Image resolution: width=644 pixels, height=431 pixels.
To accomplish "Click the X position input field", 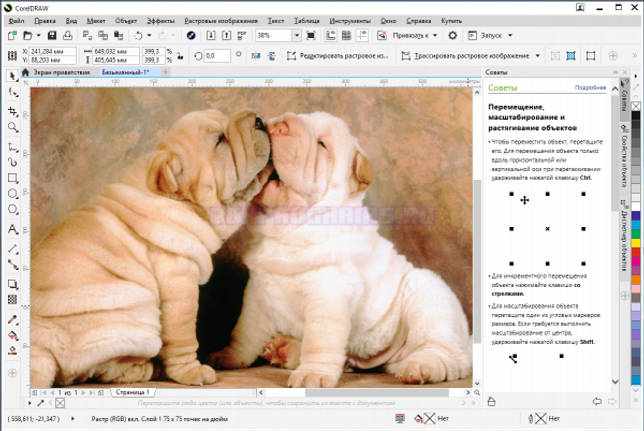I will [53, 51].
